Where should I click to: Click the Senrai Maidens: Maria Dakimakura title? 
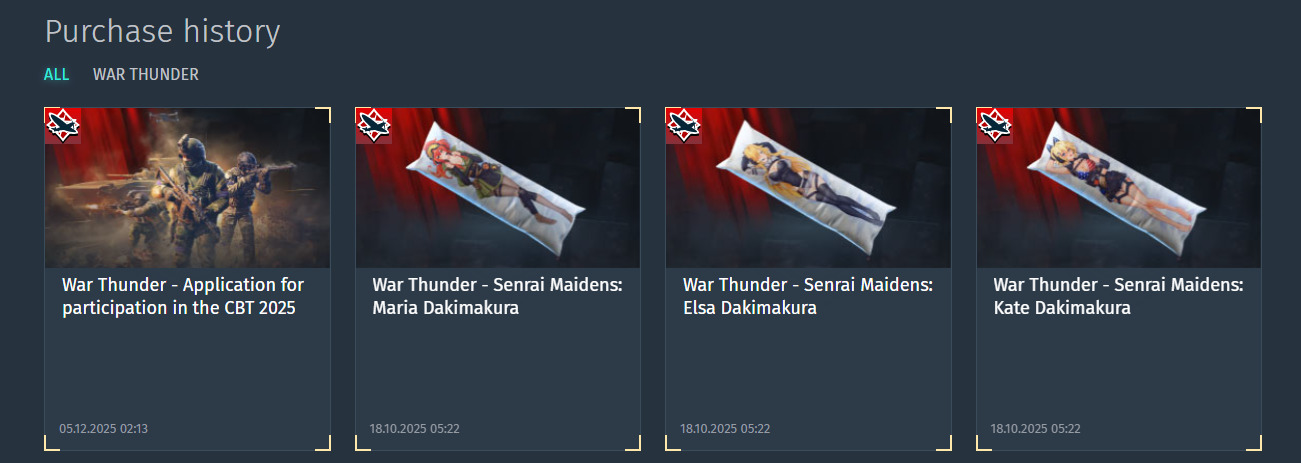pyautogui.click(x=497, y=297)
